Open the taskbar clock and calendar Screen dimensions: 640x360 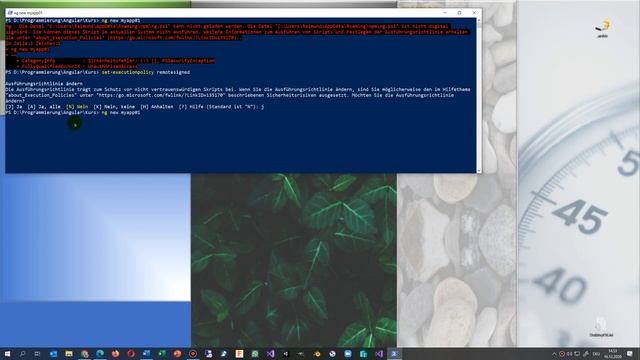613,353
